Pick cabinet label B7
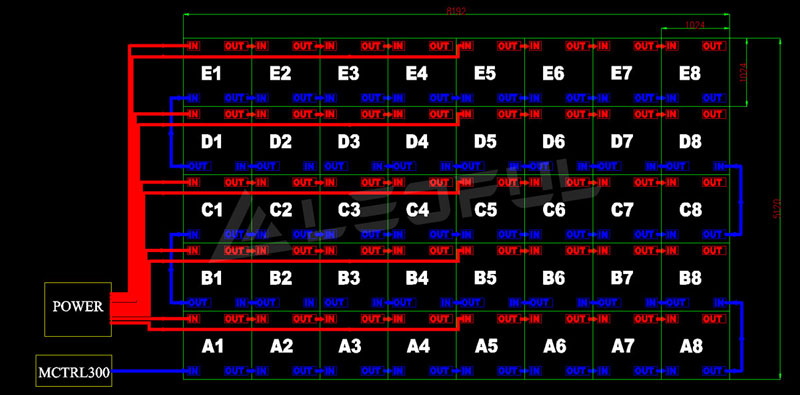The width and height of the screenshot is (800, 395). tap(621, 278)
